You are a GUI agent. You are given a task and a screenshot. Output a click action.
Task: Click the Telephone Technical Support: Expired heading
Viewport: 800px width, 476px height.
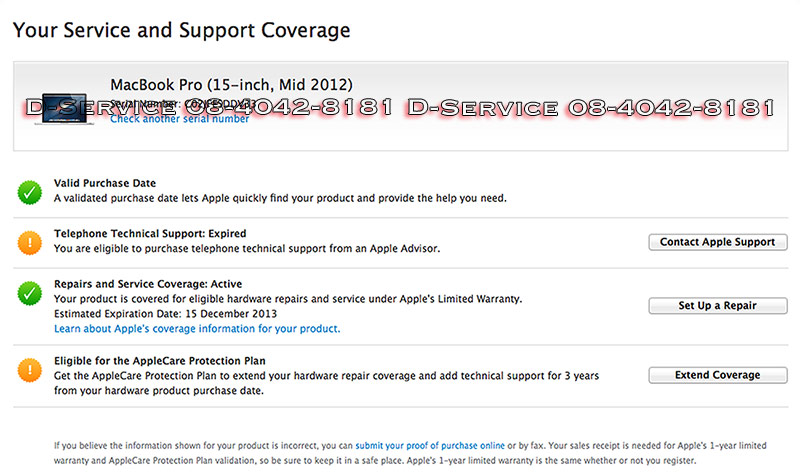[x=150, y=234]
